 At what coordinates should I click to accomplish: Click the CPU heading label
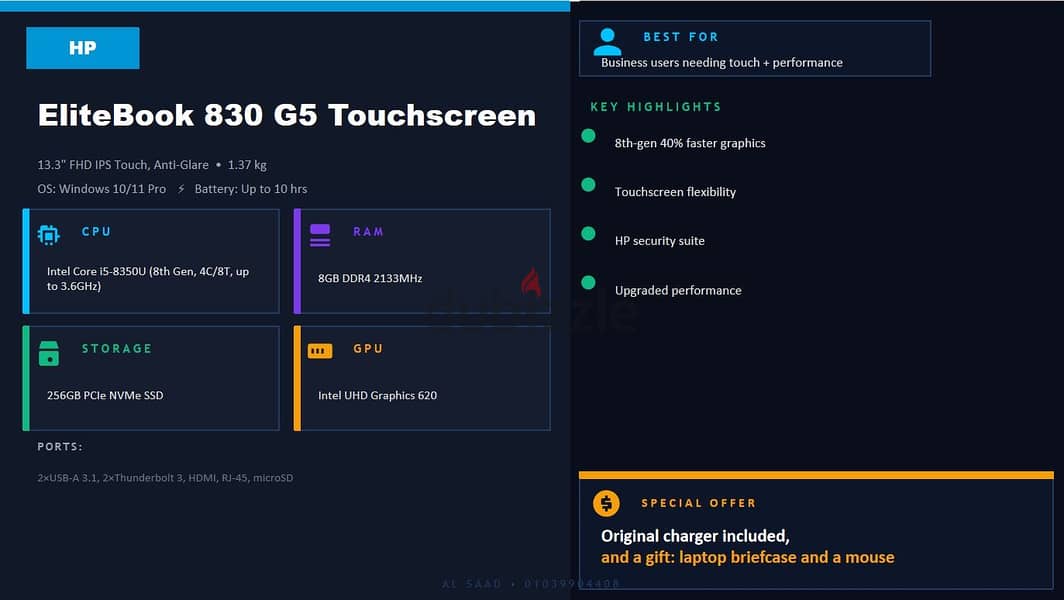pos(96,231)
